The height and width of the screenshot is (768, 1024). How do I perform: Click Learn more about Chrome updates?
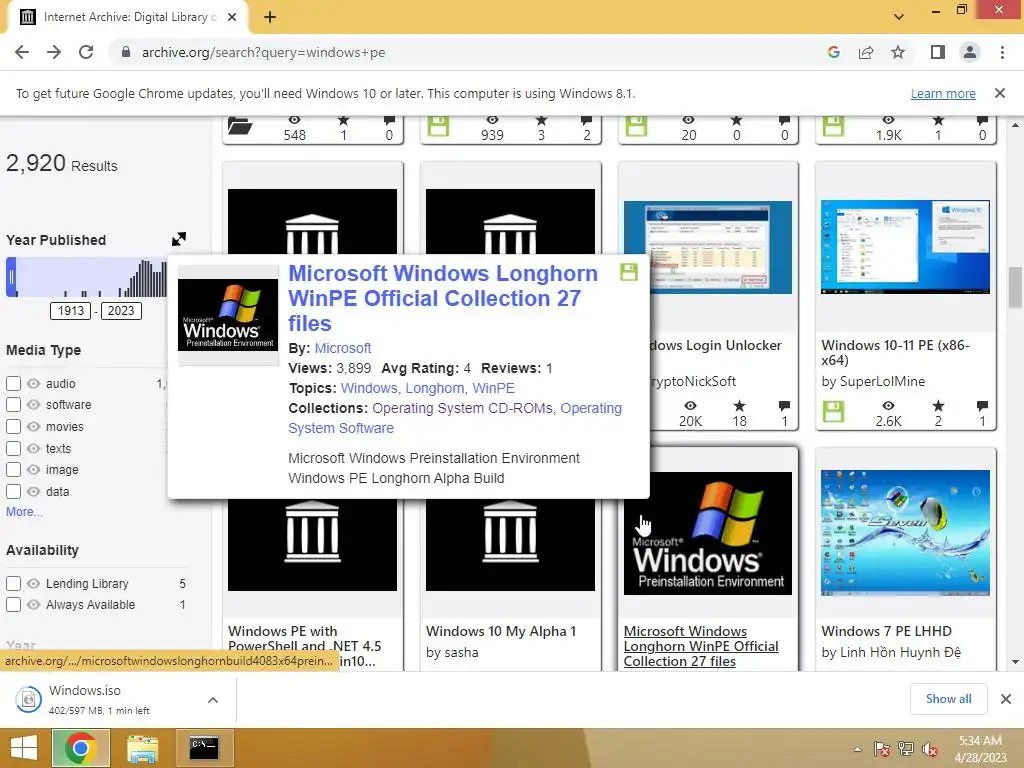(943, 93)
